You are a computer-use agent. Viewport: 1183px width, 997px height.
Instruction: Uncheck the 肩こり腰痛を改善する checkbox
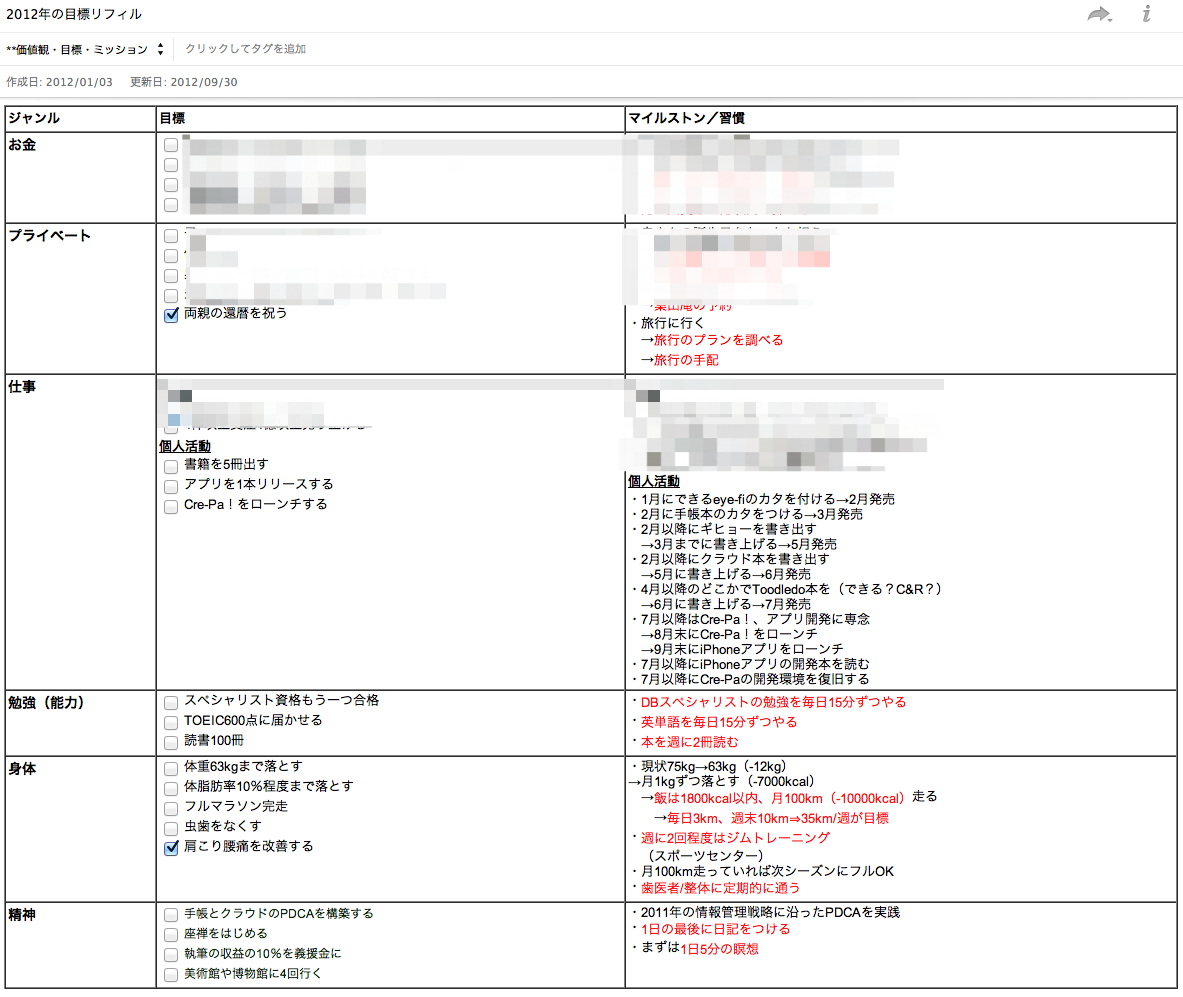coord(171,848)
